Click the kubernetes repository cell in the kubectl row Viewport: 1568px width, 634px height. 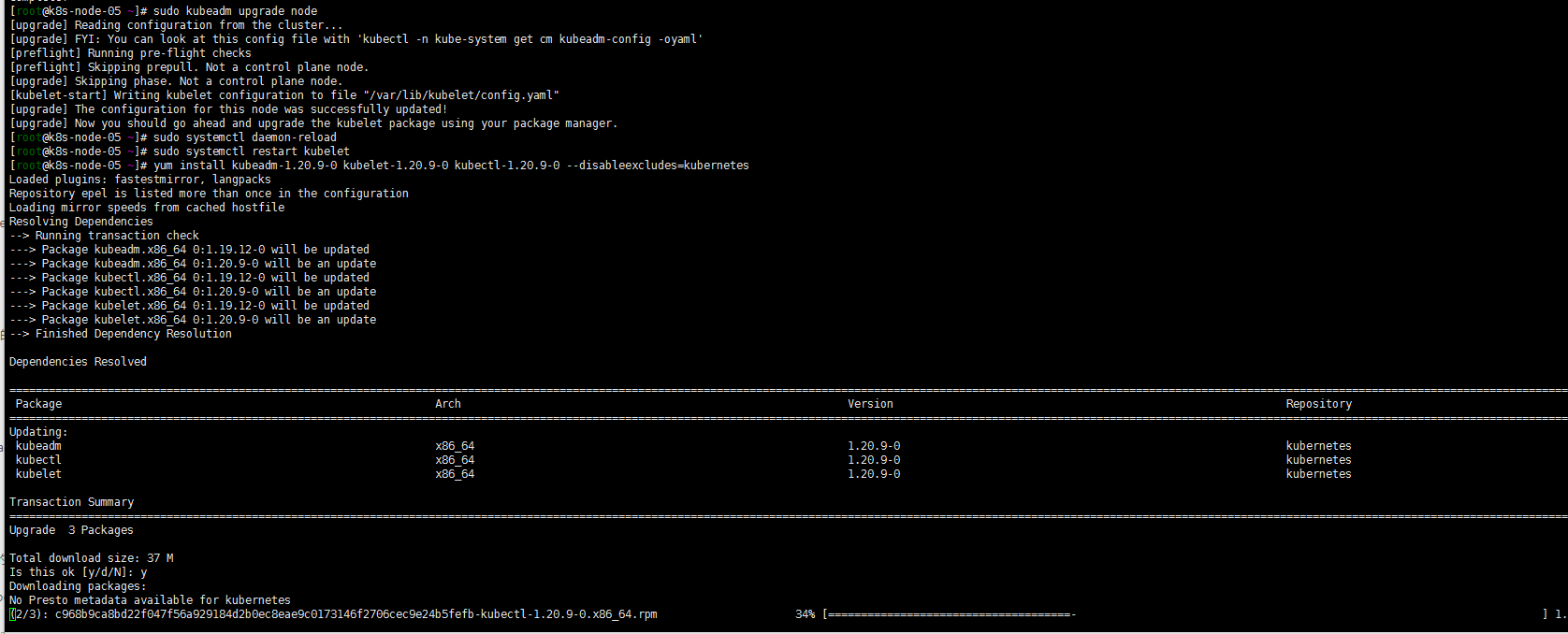pyautogui.click(x=1319, y=460)
